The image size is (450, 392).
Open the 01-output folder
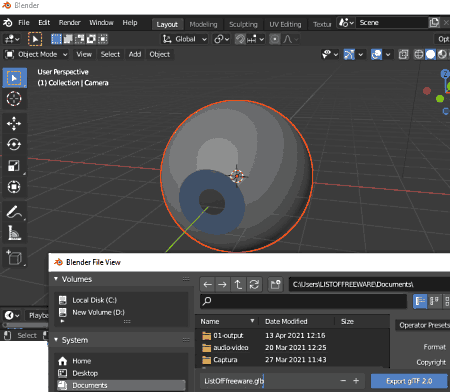[228, 335]
